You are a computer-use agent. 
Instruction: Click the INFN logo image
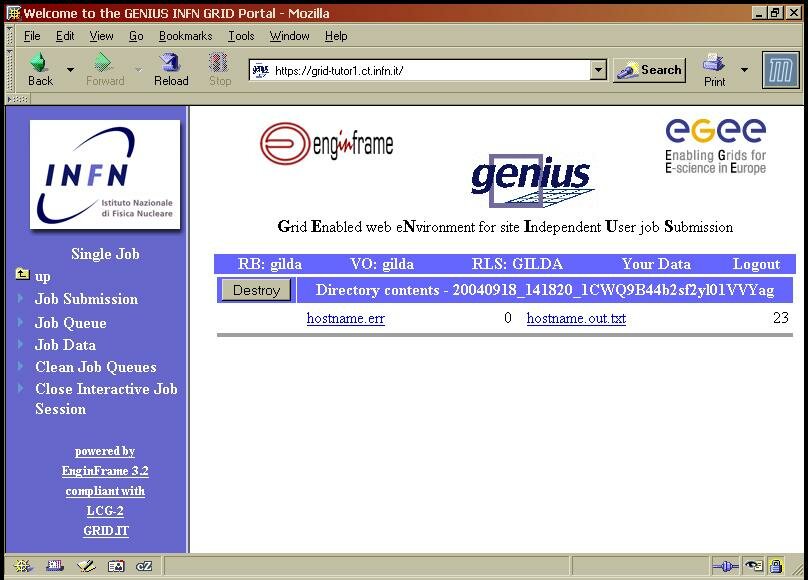point(105,174)
